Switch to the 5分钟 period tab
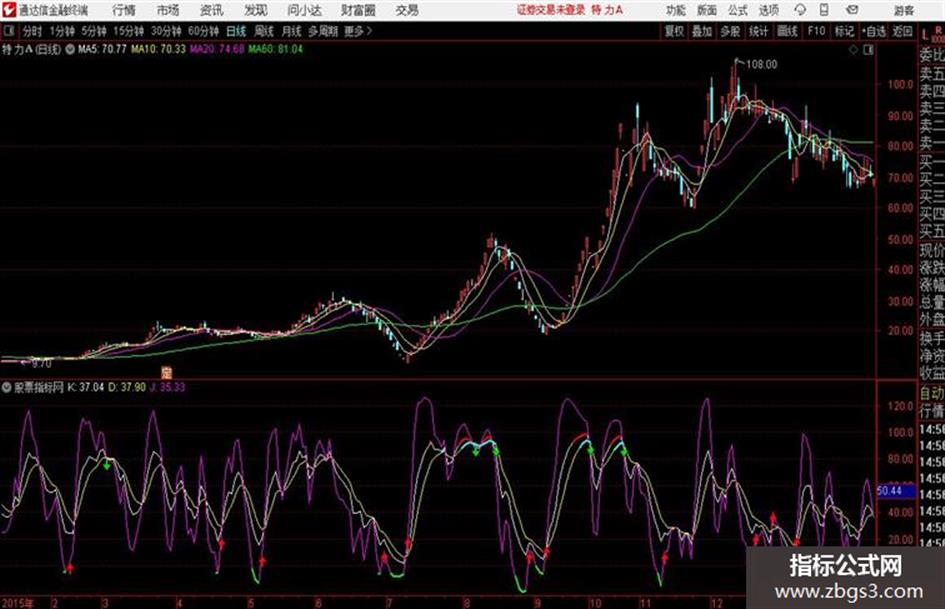The image size is (945, 609). [x=94, y=31]
